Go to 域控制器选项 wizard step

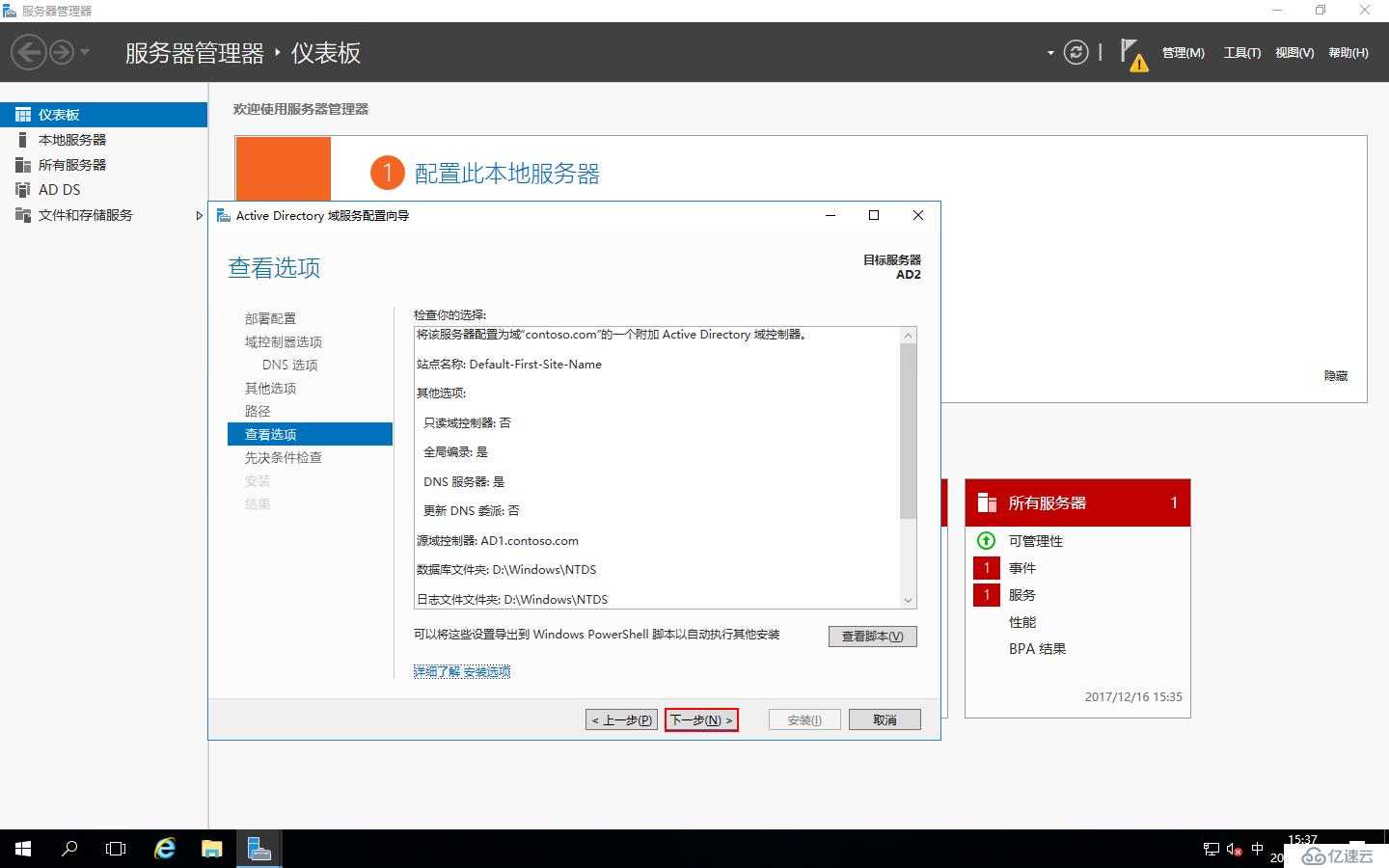(284, 341)
